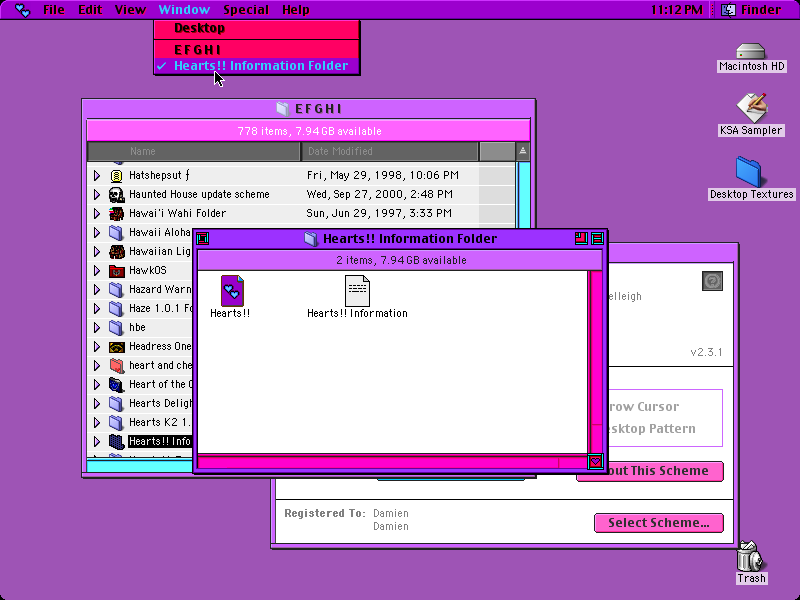Select the Hatshepsut ƒ file name
The height and width of the screenshot is (600, 800).
(159, 176)
